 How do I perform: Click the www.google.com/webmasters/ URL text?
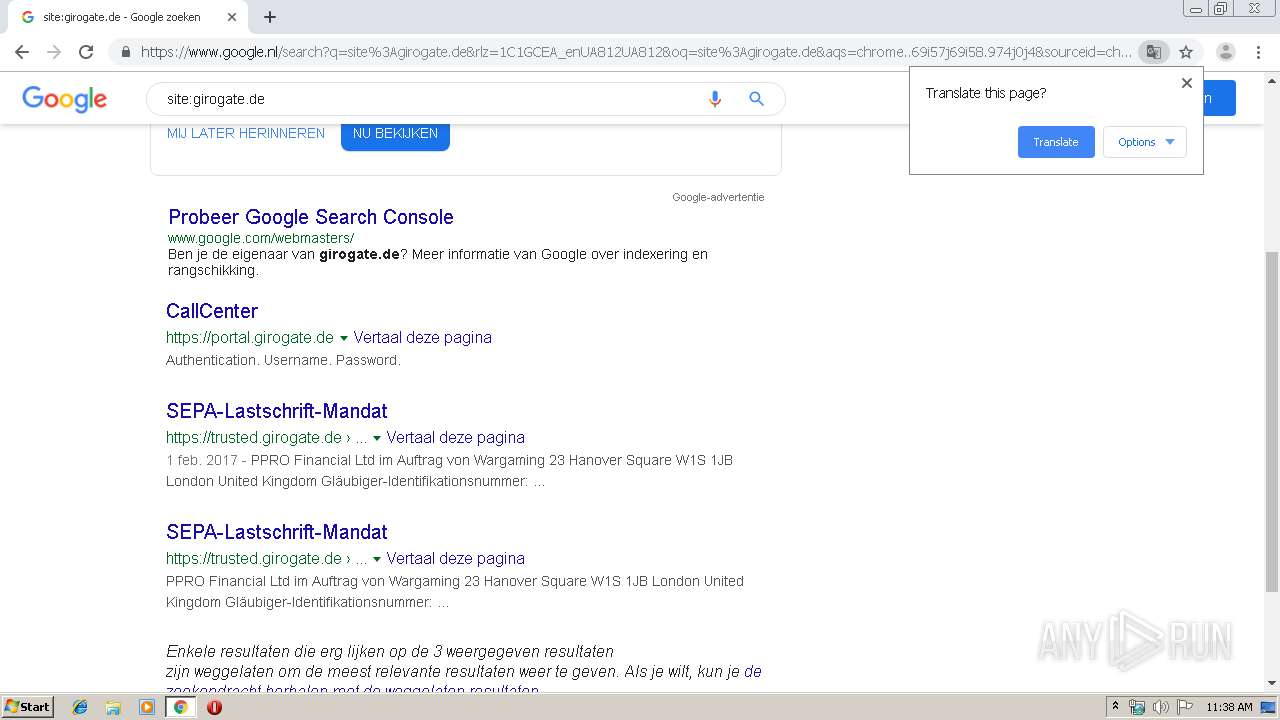click(x=261, y=238)
